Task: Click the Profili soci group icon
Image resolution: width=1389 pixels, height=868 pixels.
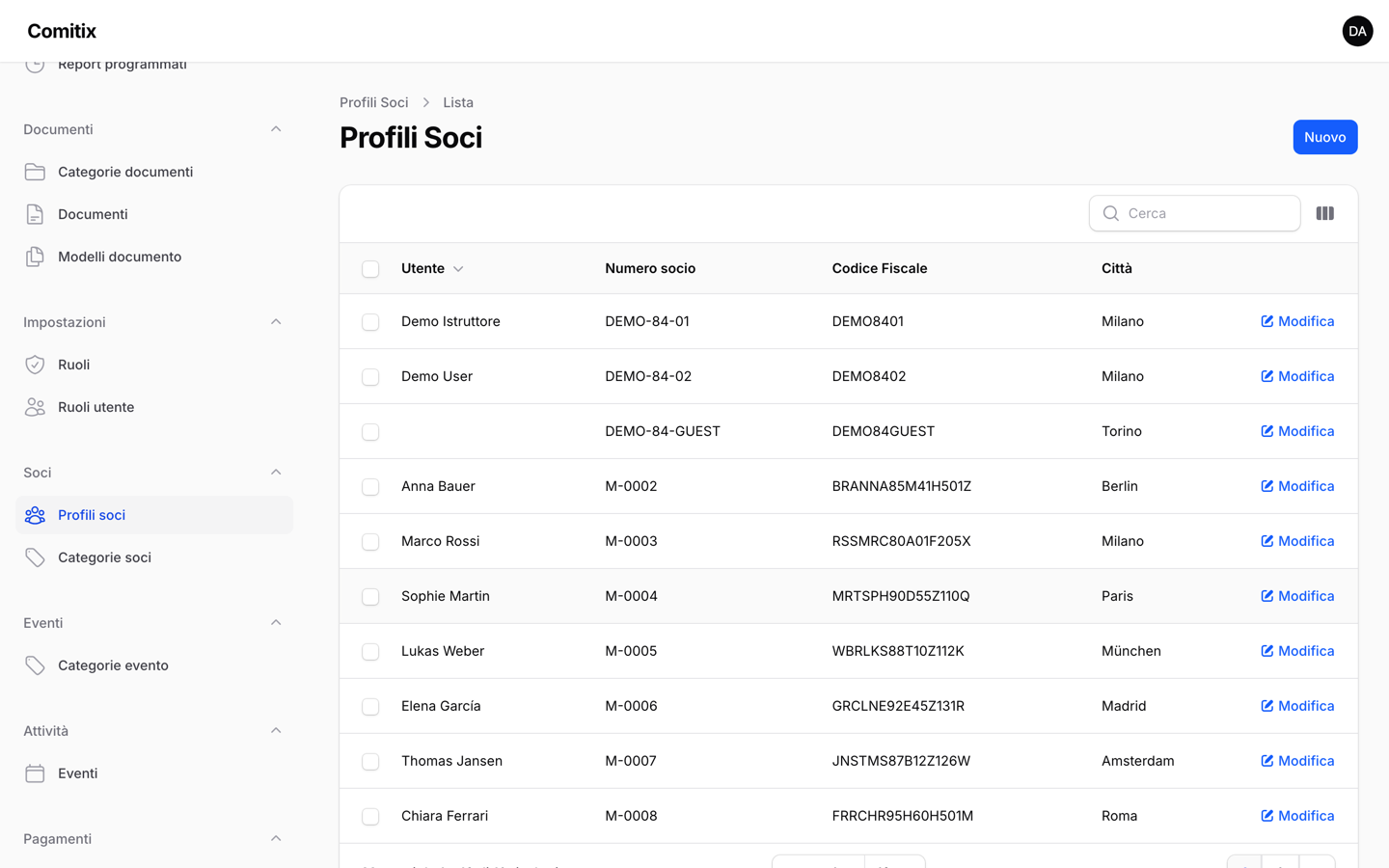Action: (x=35, y=515)
